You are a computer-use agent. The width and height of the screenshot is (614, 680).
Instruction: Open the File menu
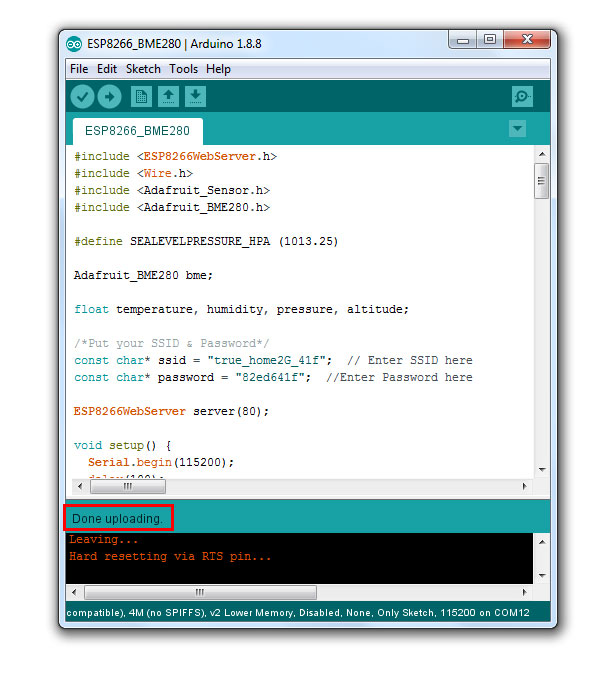[79, 69]
